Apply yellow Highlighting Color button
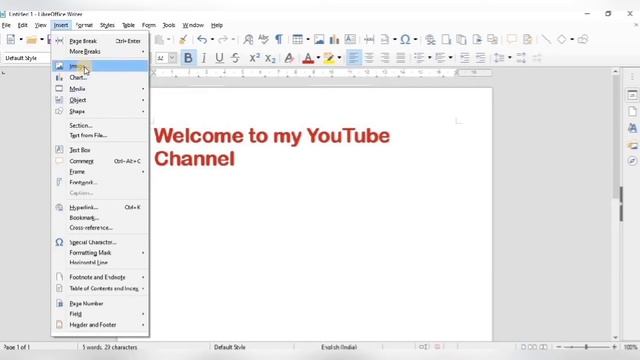Viewport: 640px width, 360px height. [329, 58]
